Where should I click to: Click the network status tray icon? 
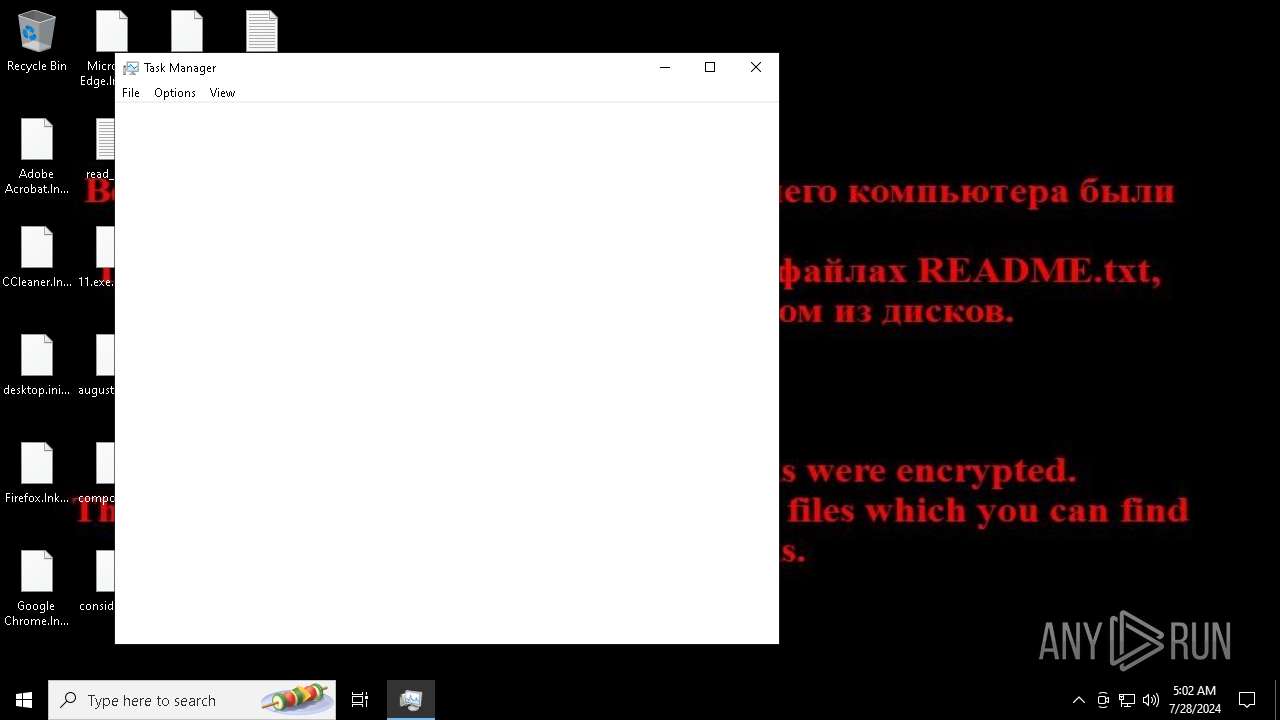[1127, 700]
